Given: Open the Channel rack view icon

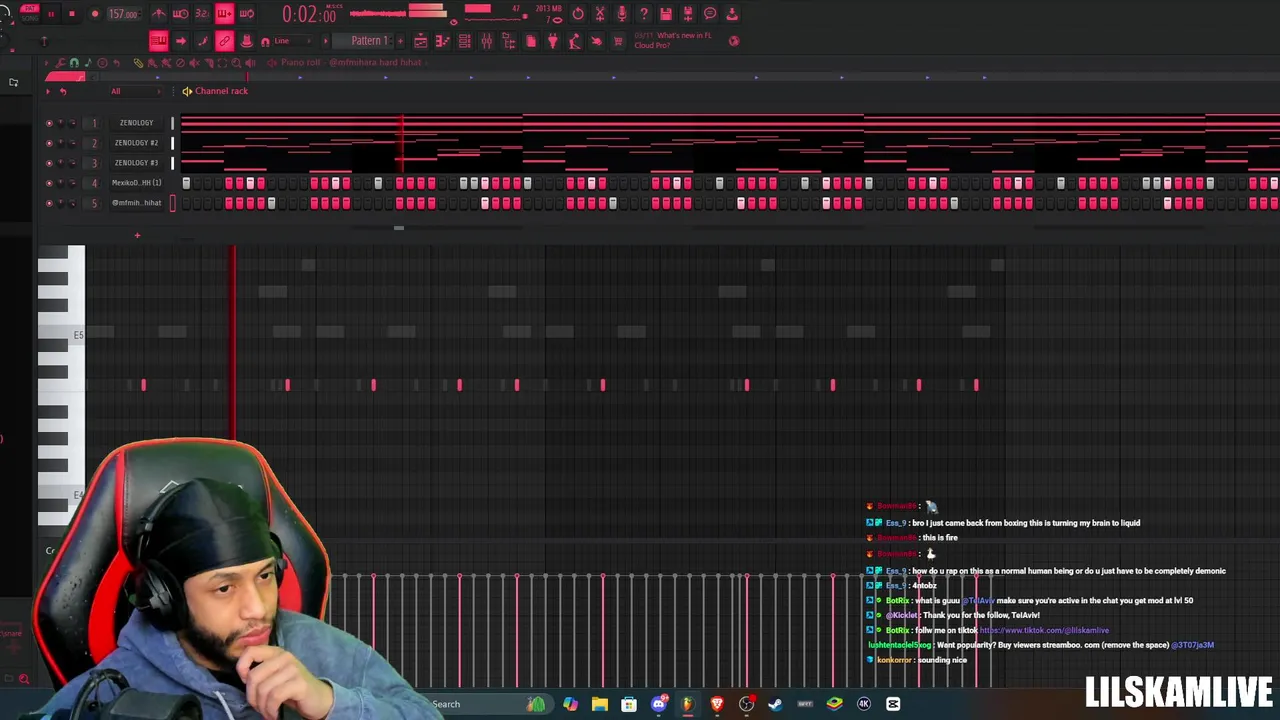Looking at the screenshot, I should [464, 41].
